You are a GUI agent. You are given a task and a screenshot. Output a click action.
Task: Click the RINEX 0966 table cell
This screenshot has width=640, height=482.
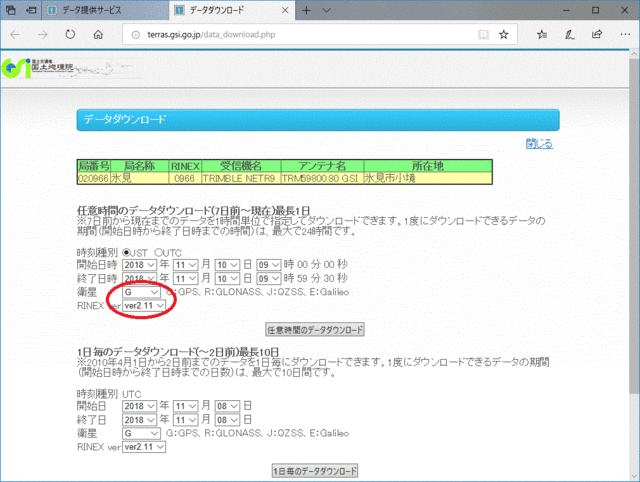click(185, 178)
